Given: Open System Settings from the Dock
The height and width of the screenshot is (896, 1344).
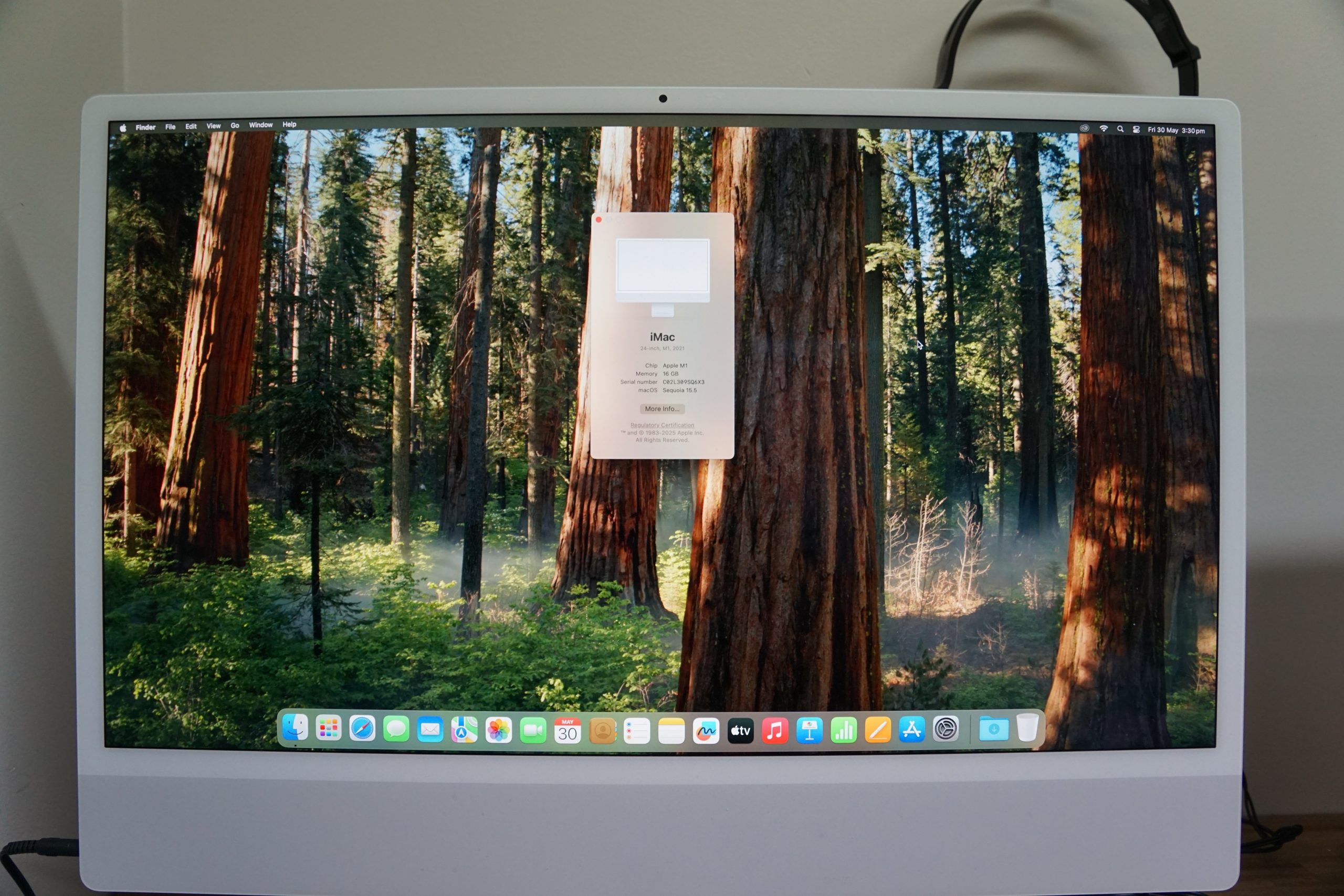Looking at the screenshot, I should pyautogui.click(x=946, y=729).
